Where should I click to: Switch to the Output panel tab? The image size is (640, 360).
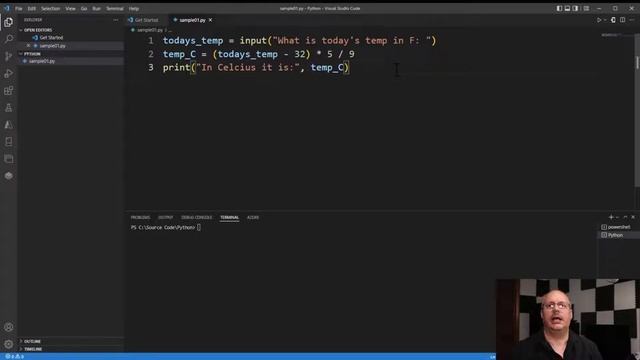(166, 218)
